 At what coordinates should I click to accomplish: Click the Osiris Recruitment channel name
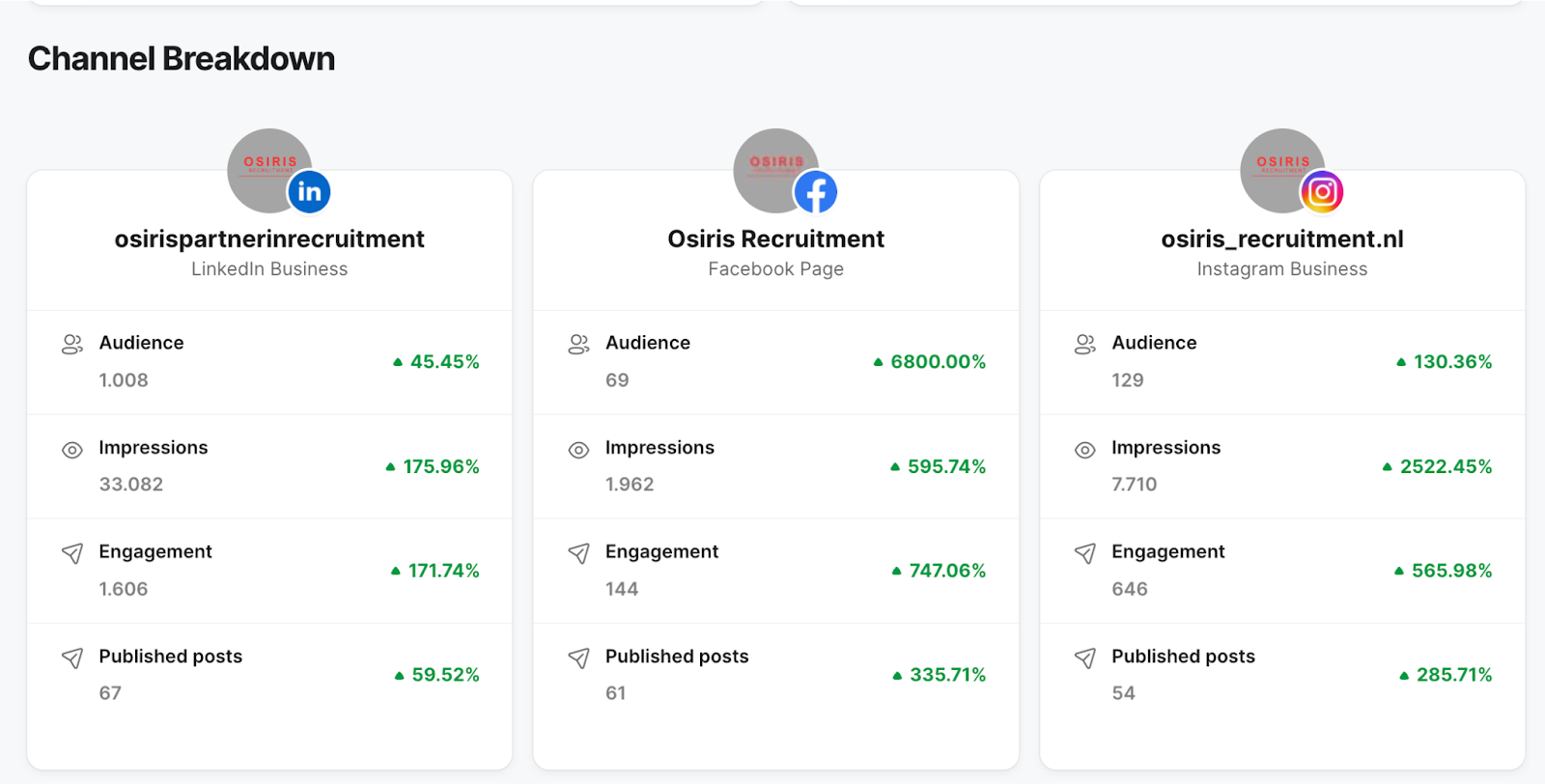click(x=775, y=238)
